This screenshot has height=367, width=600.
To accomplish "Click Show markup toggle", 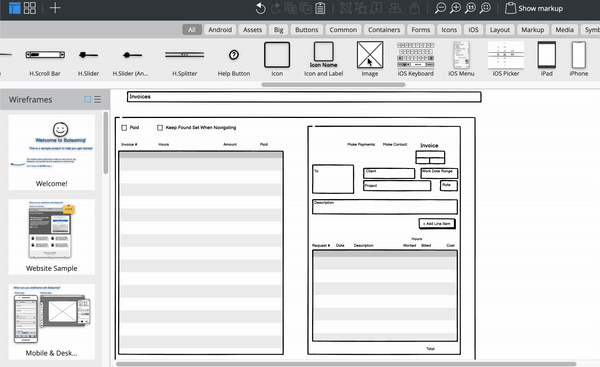I will pos(534,8).
